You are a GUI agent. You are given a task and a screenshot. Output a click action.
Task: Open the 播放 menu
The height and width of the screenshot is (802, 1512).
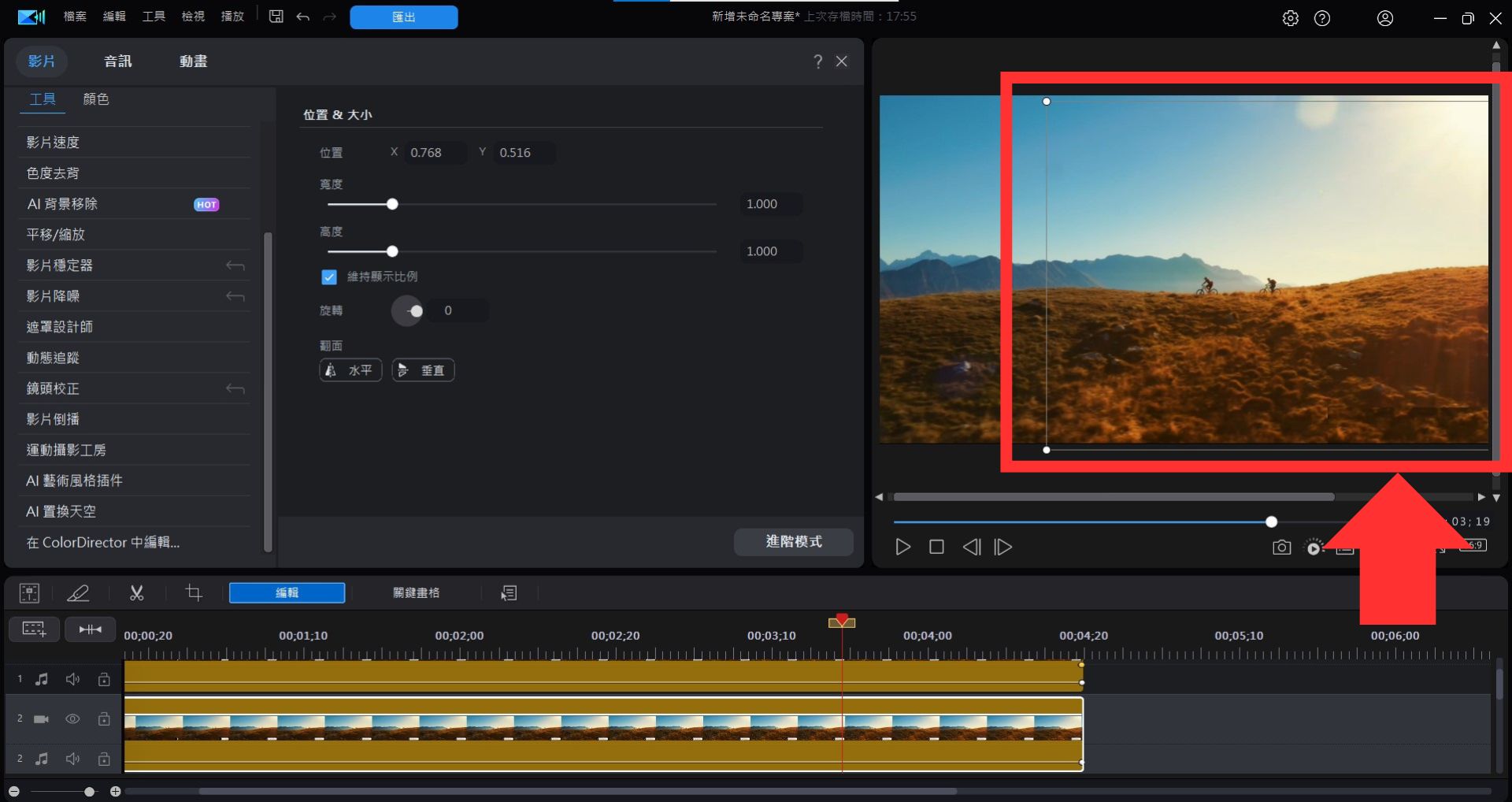[x=232, y=17]
